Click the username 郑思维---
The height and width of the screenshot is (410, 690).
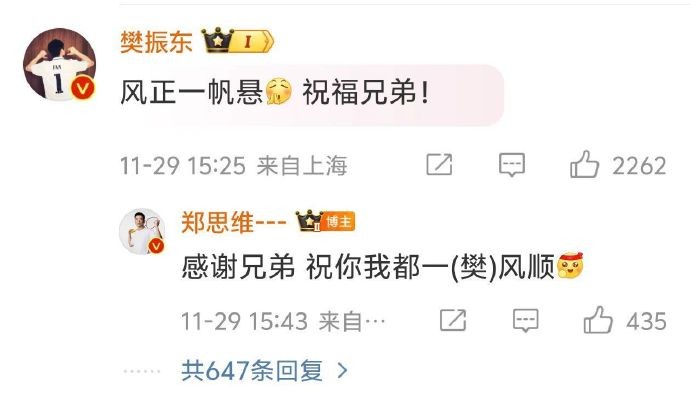[x=234, y=222]
